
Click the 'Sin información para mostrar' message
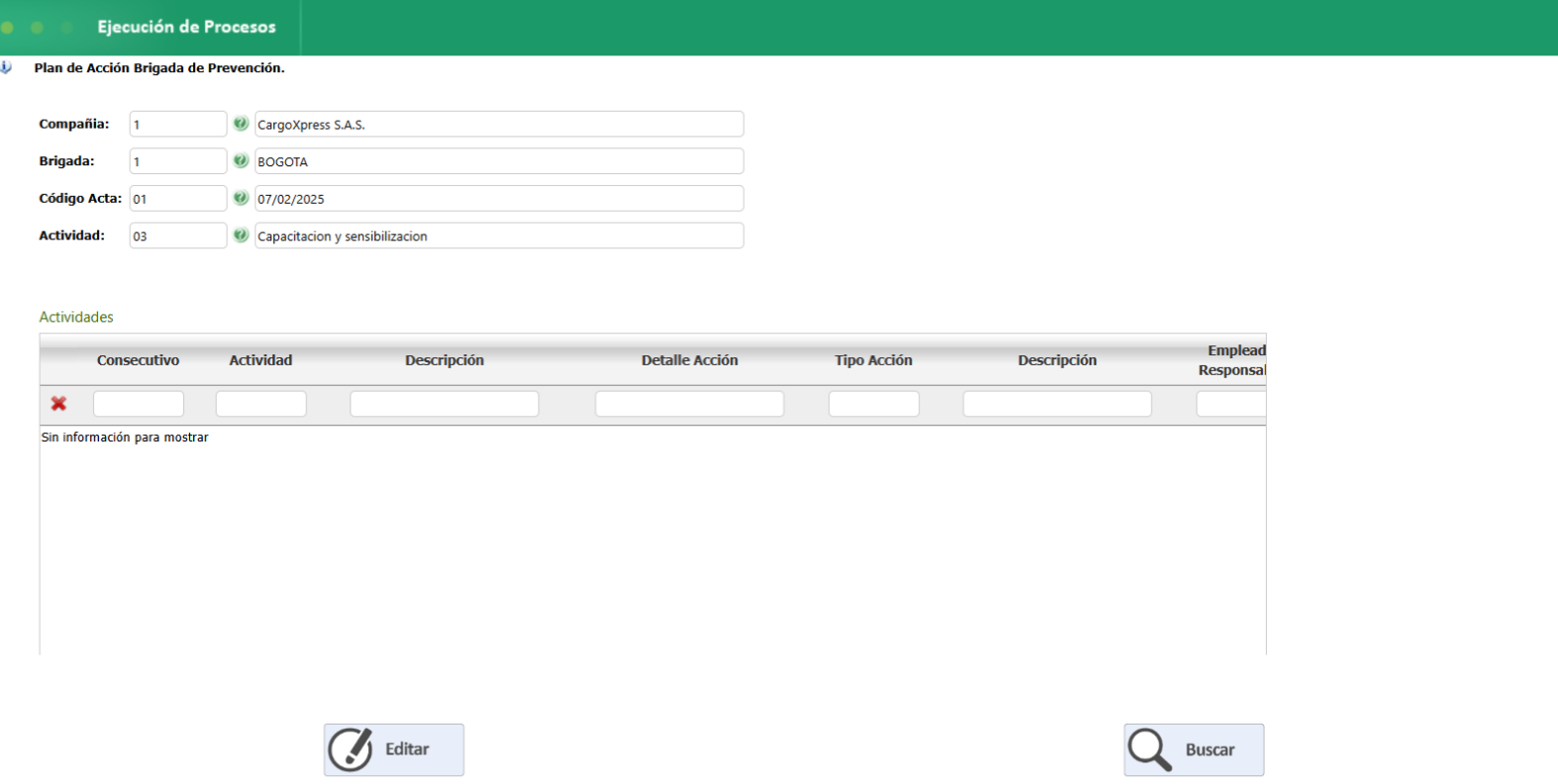point(125,438)
